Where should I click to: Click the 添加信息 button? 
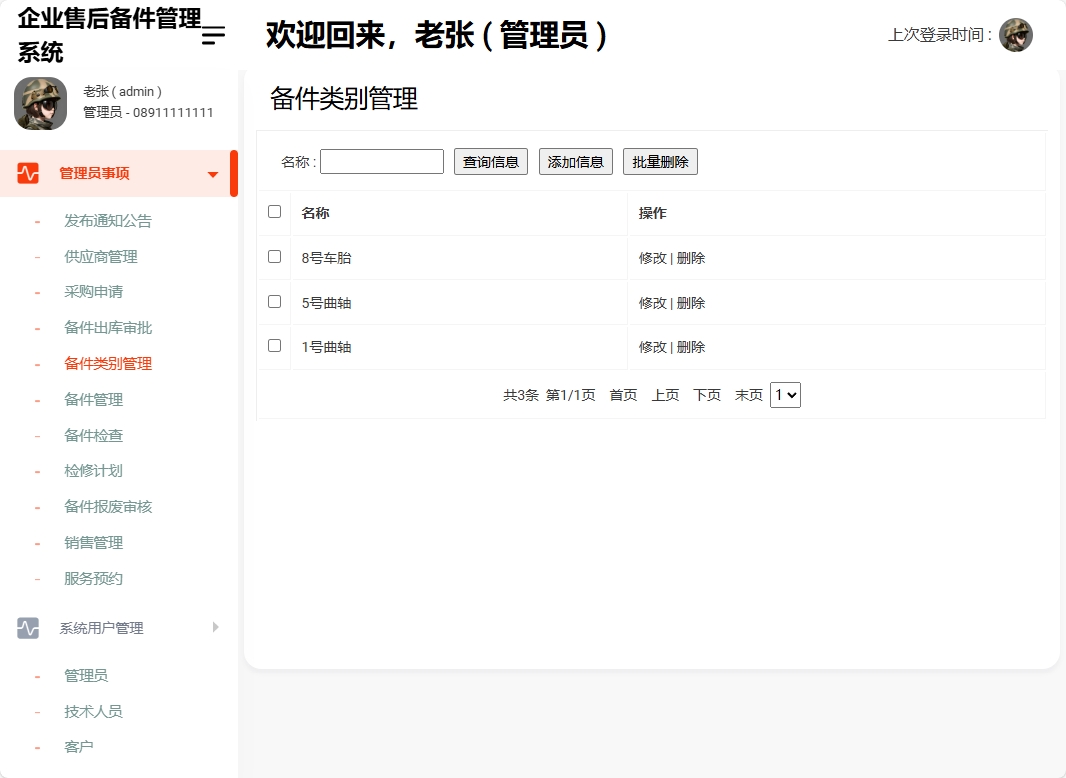tap(575, 160)
